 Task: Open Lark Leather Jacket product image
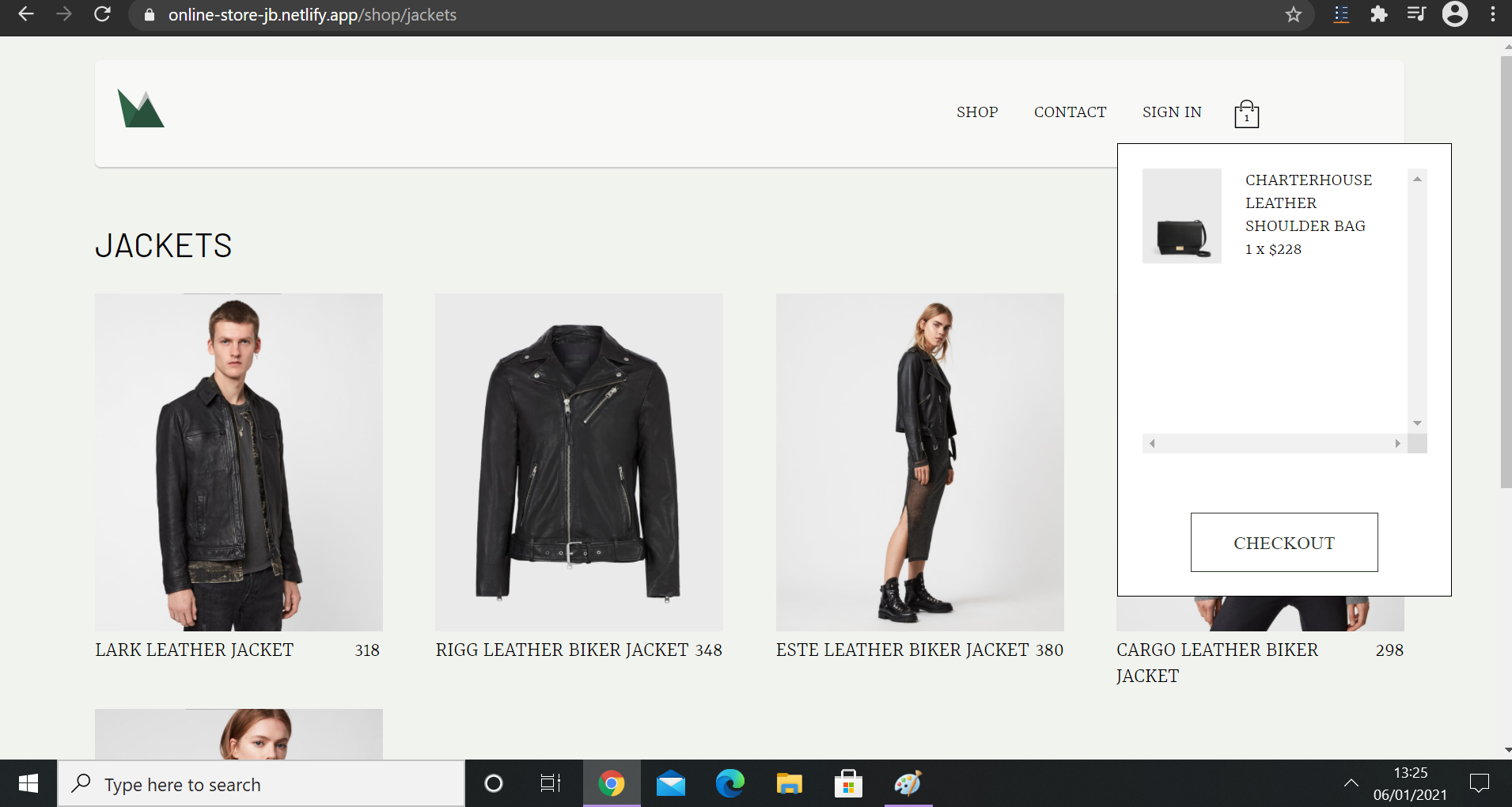239,462
